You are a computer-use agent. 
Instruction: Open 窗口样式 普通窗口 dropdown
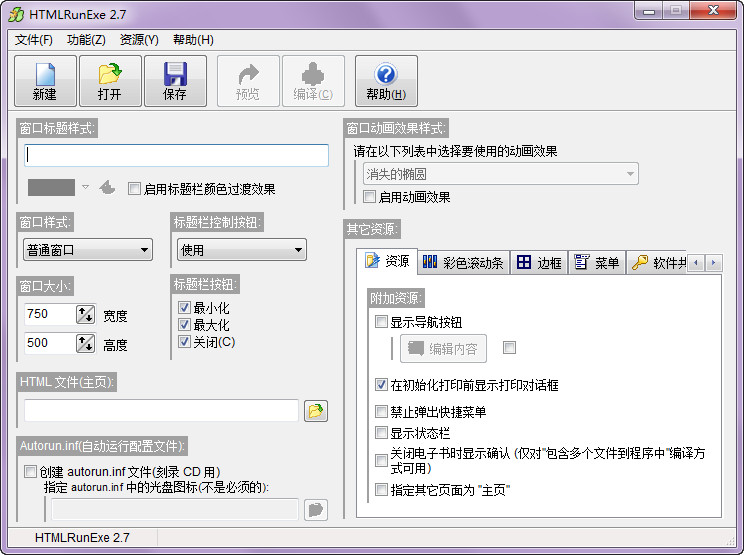88,250
